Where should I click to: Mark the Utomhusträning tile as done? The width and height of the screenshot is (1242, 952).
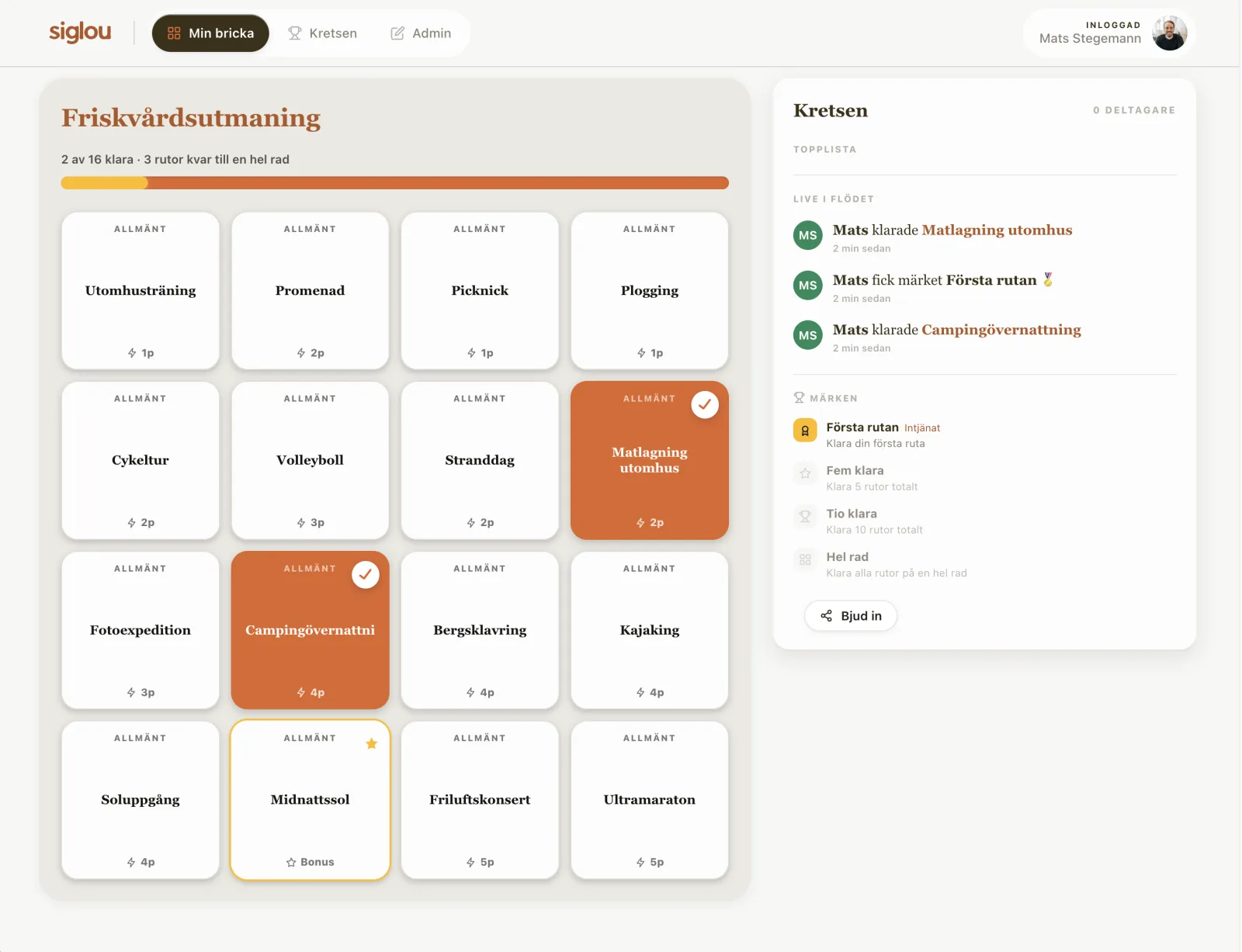click(x=141, y=291)
